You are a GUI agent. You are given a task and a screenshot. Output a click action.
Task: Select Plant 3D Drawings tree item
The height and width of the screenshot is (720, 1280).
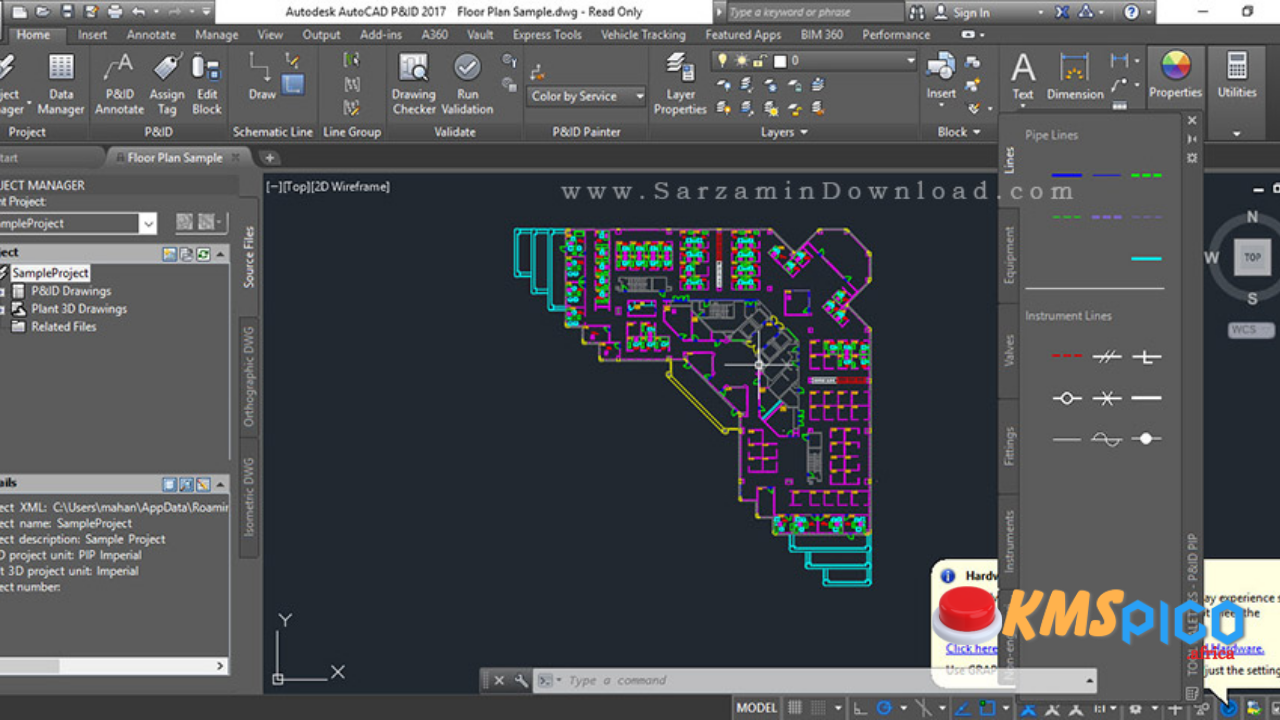78,309
